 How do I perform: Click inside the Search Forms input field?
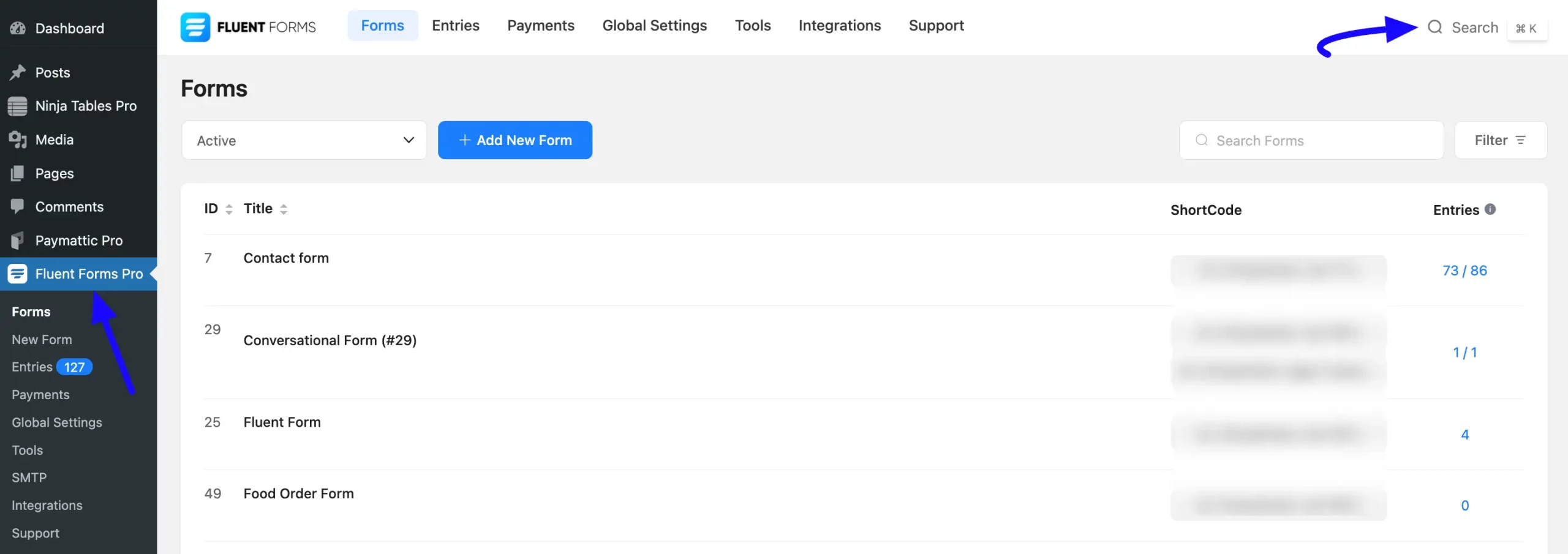click(1311, 140)
